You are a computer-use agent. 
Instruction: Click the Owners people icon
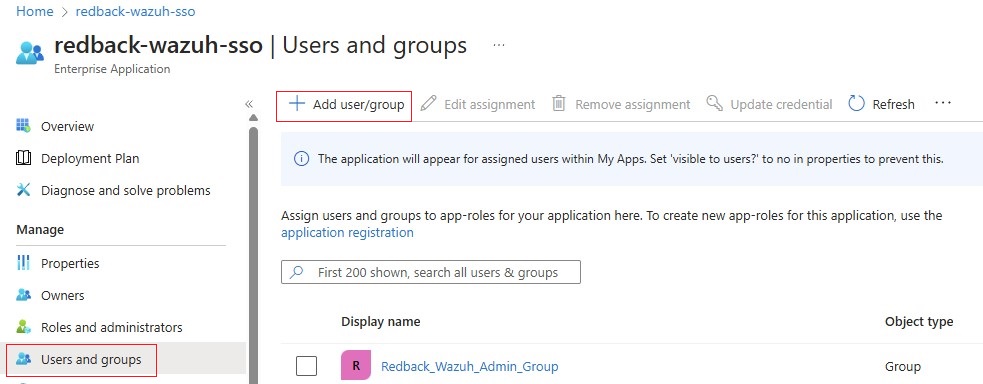point(23,294)
